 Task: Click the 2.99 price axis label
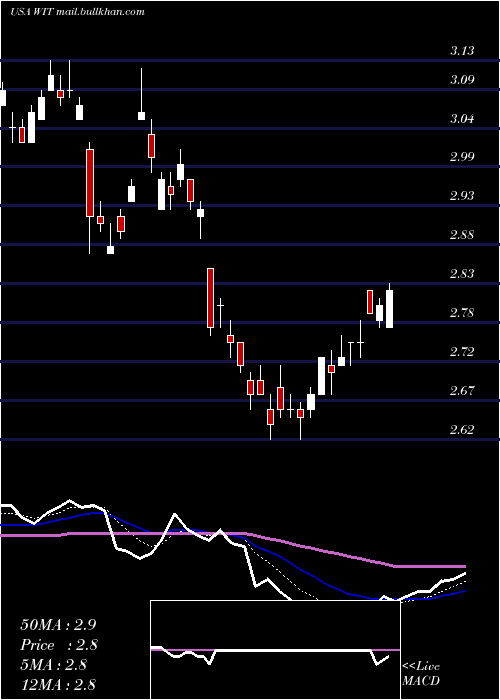[462, 157]
